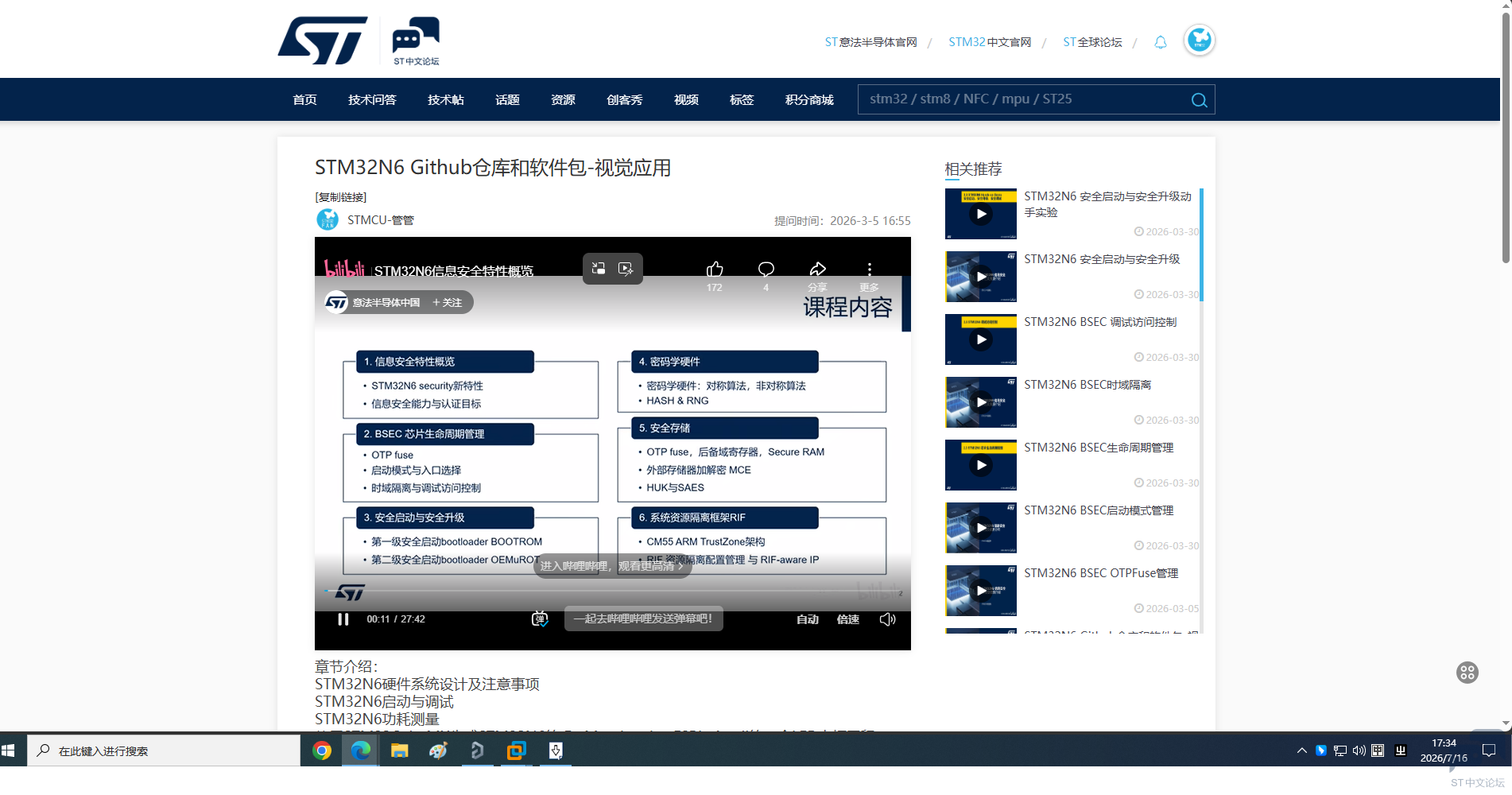Open the 资源 navigation item
The height and width of the screenshot is (795, 1512).
click(563, 99)
